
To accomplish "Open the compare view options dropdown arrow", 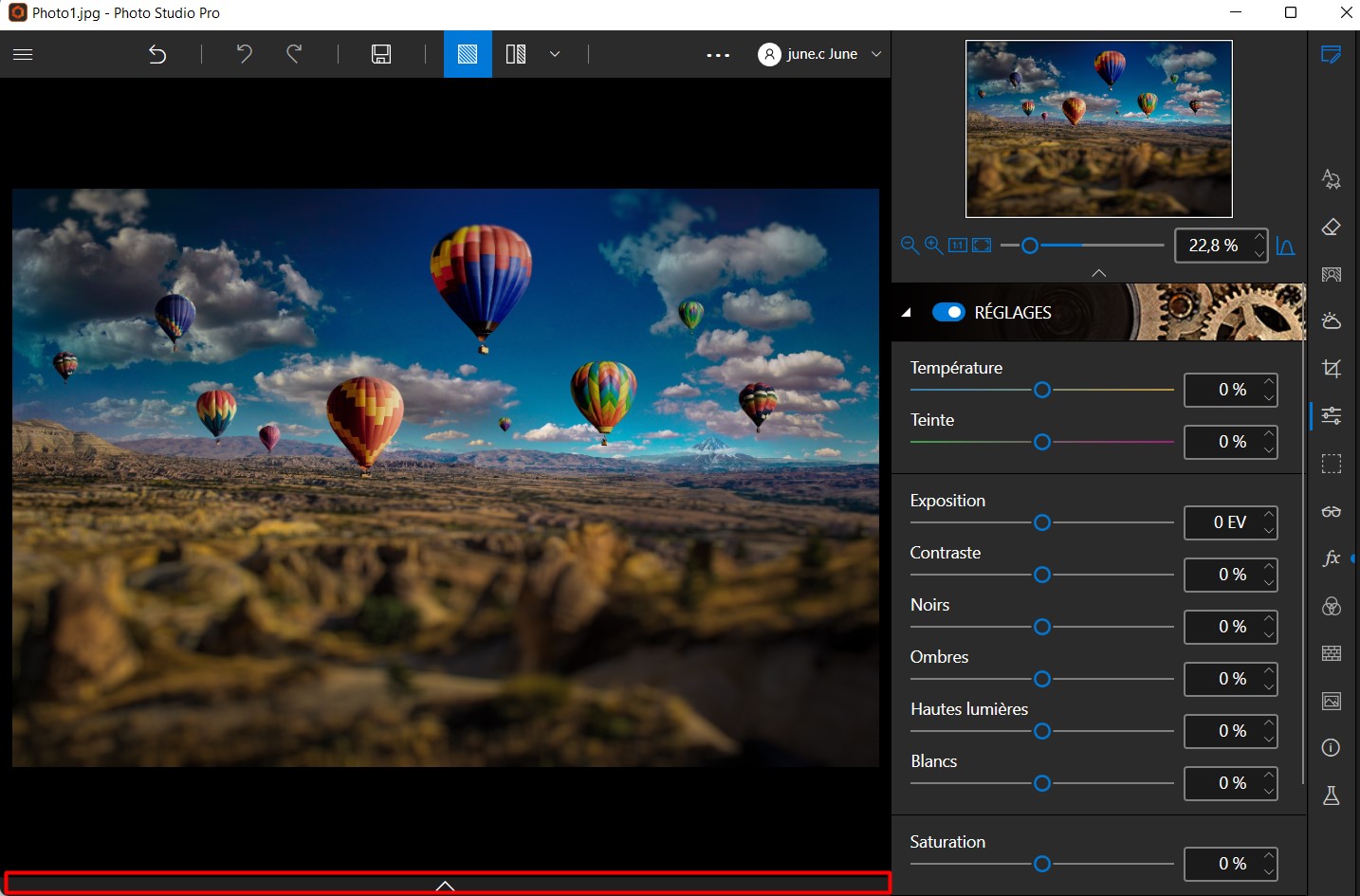I will 555,54.
